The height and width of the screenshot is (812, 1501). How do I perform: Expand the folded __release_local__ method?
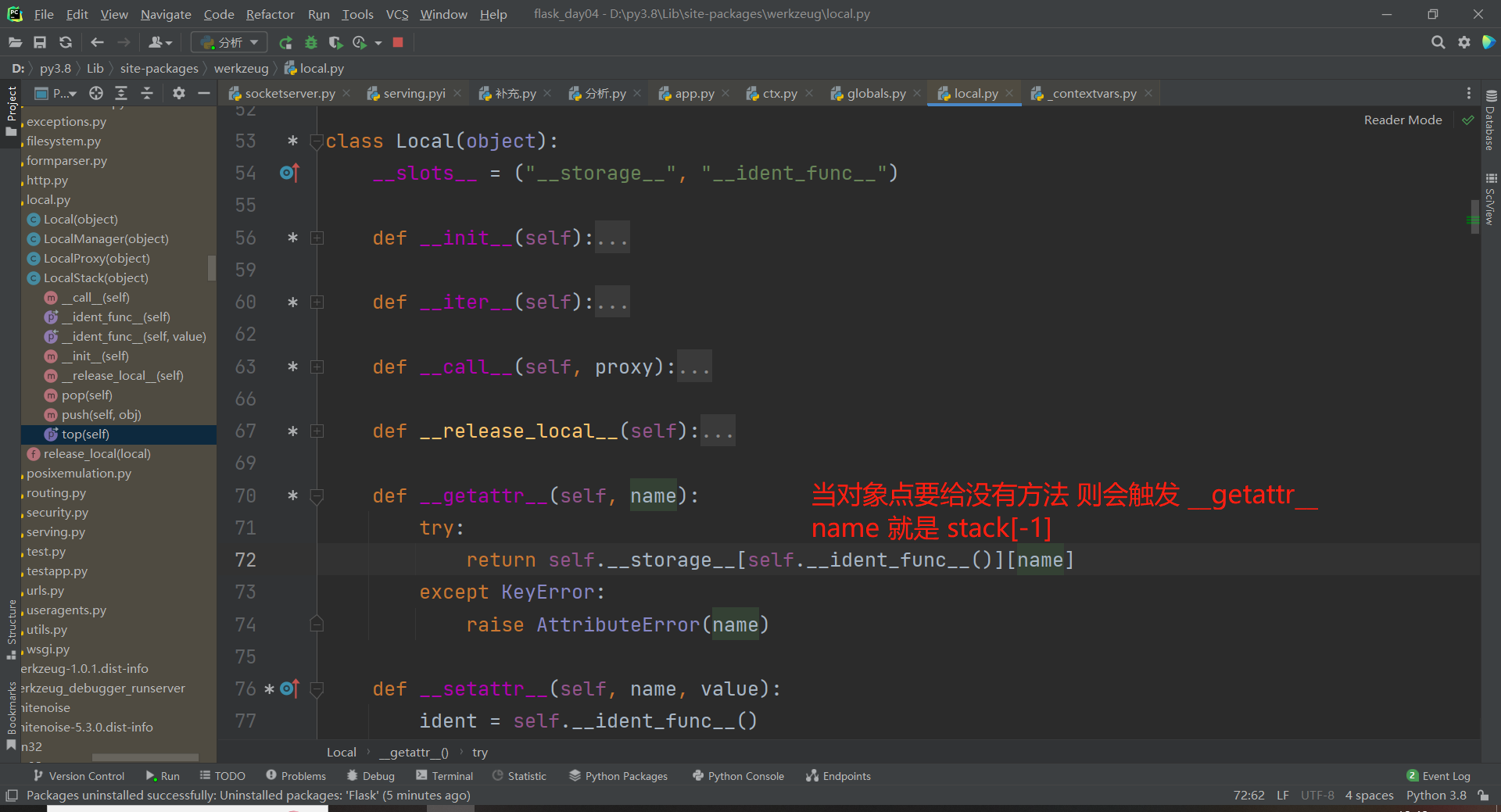click(317, 431)
